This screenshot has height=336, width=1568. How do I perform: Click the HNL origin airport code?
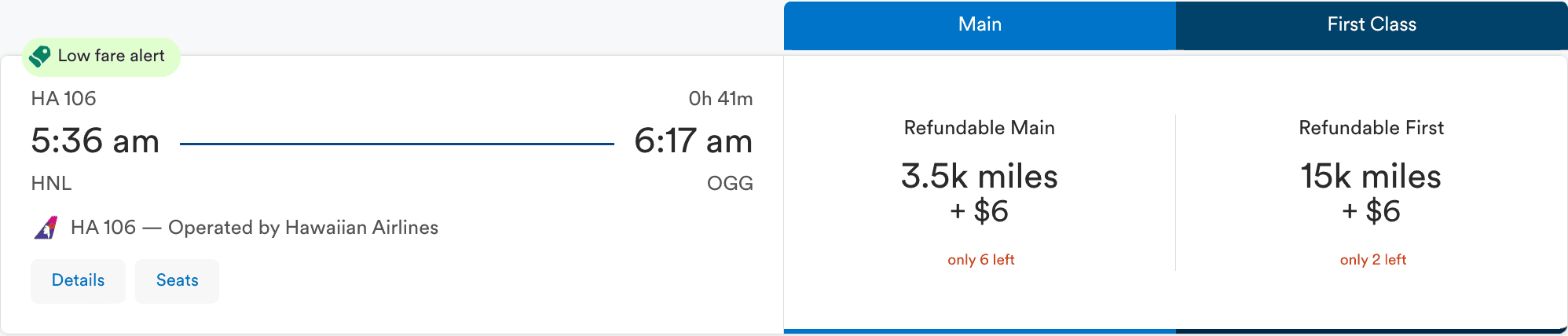coord(51,183)
